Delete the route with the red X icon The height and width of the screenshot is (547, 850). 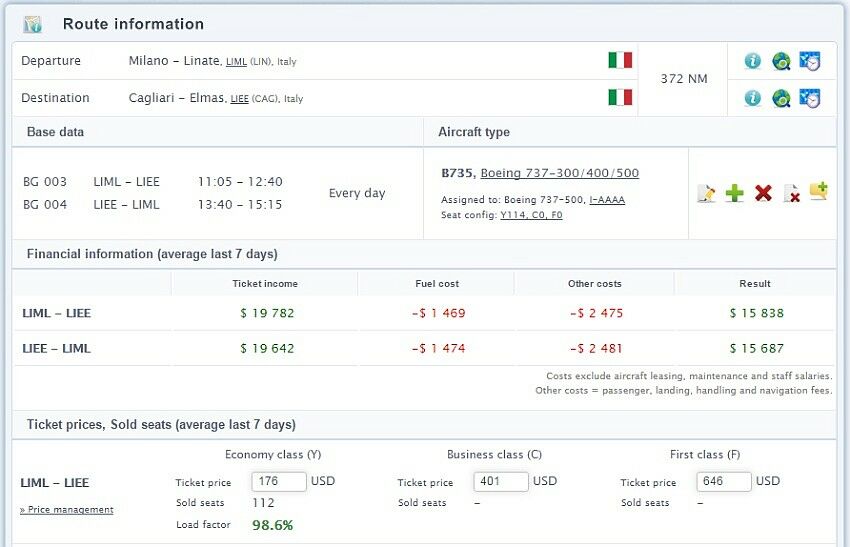click(763, 193)
